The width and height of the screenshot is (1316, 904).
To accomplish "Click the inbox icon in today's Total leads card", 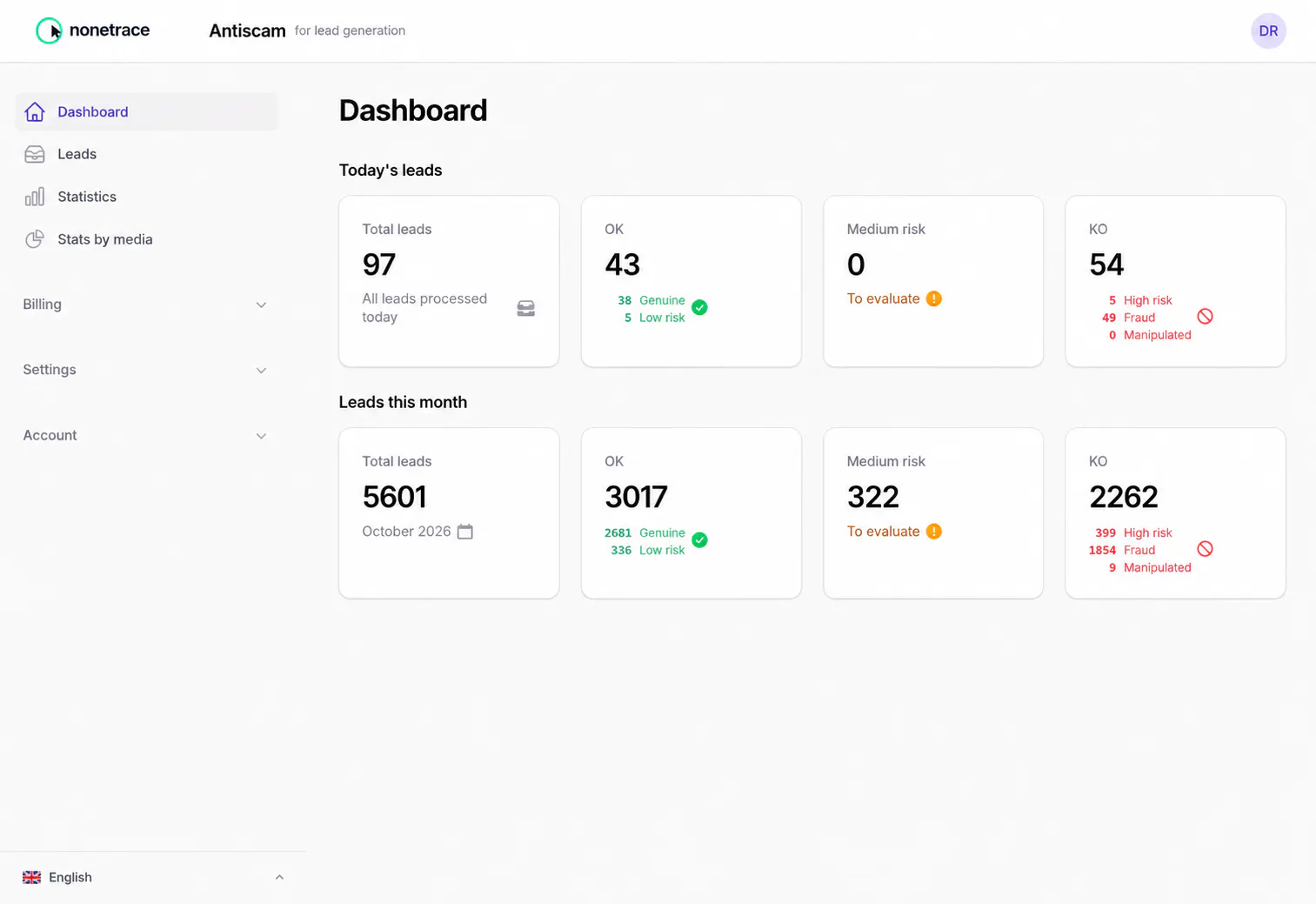I will pos(526,308).
